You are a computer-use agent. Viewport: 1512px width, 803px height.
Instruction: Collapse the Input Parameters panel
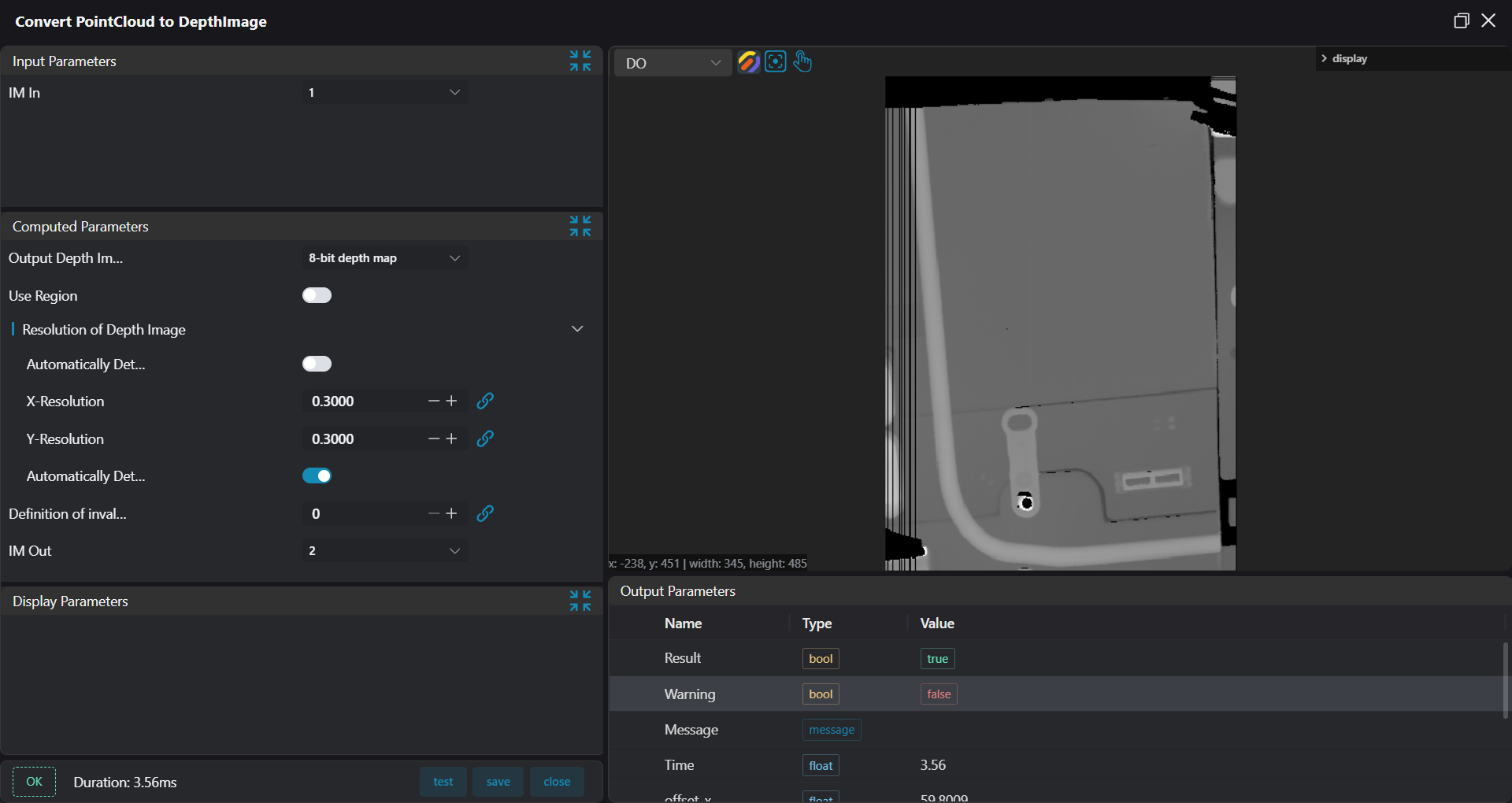(x=580, y=61)
